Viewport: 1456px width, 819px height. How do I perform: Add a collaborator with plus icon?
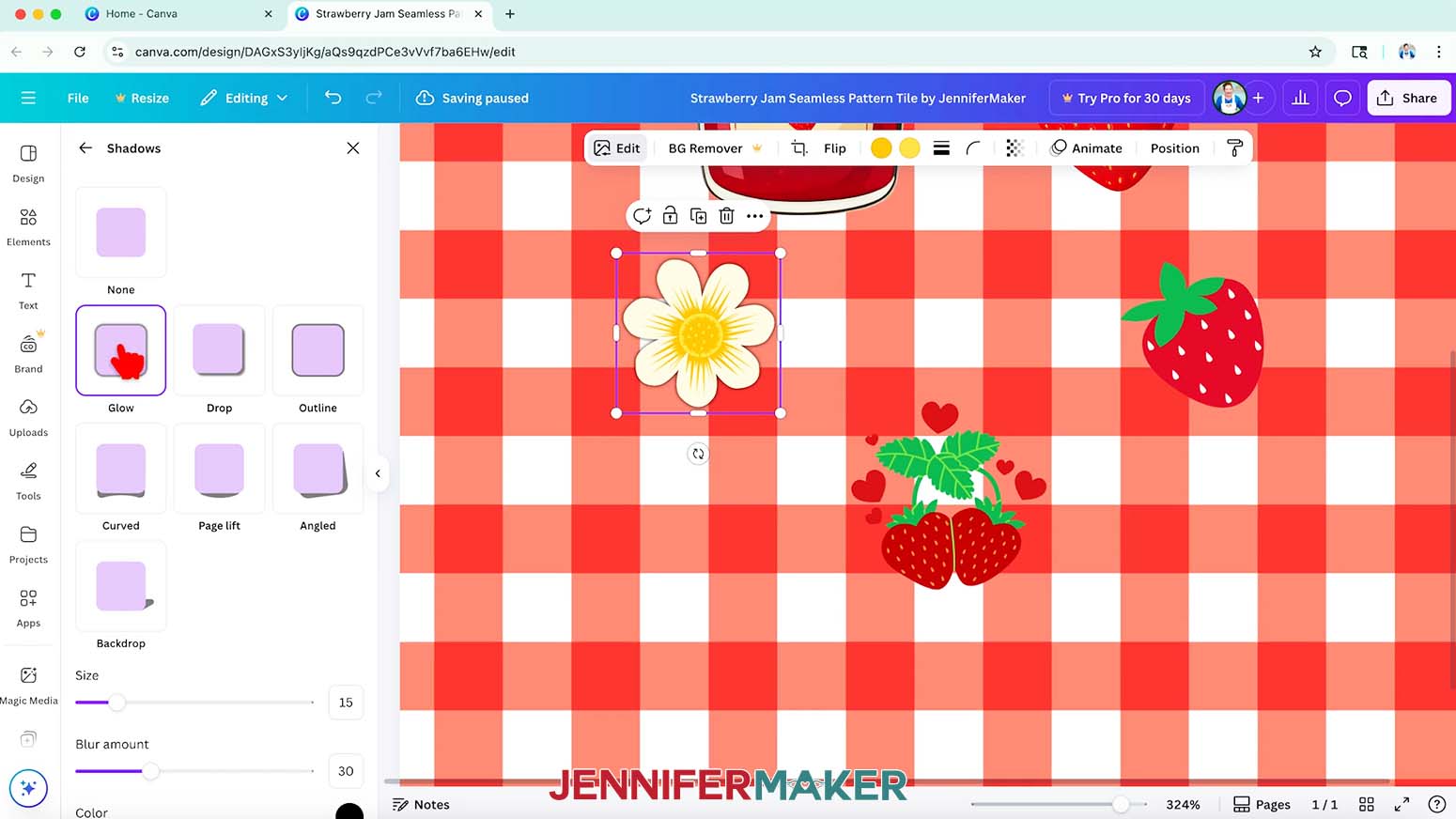point(1258,98)
